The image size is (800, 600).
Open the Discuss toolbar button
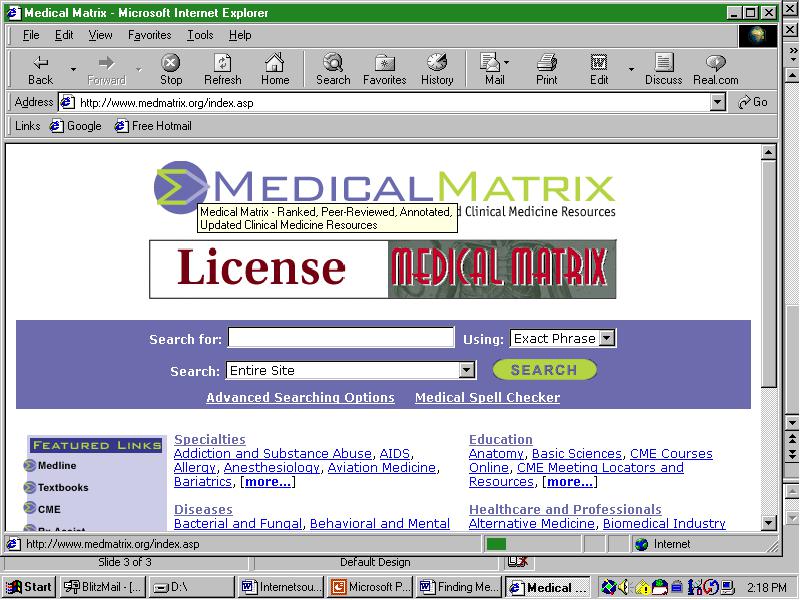(x=663, y=70)
